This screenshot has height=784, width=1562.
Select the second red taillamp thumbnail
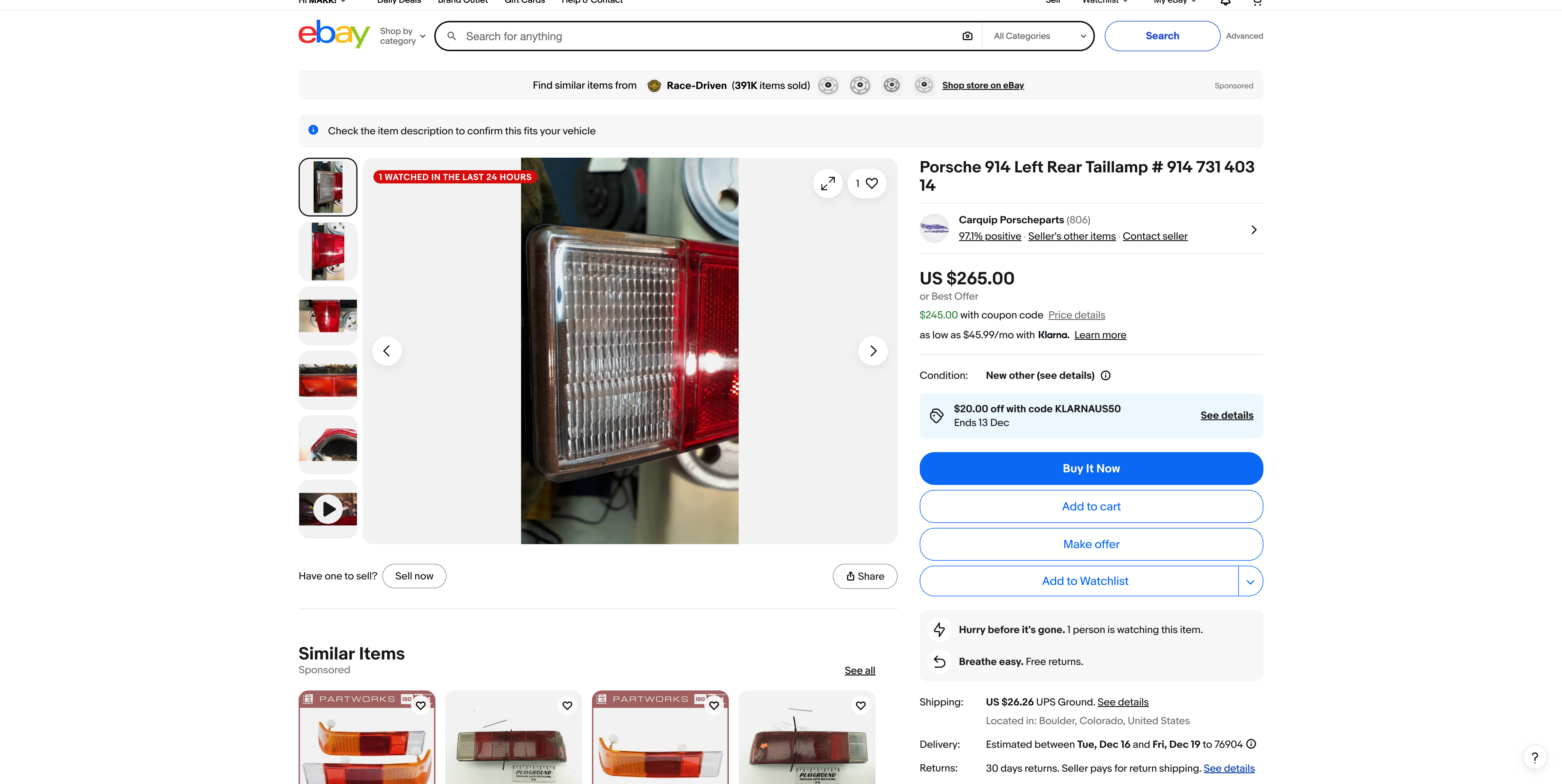tap(328, 252)
